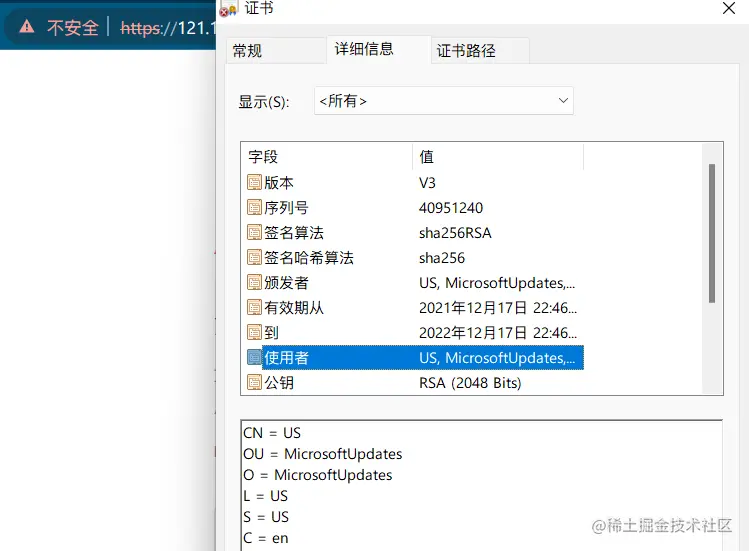Click the 2022年12月17日 date value
The height and width of the screenshot is (551, 749).
(x=498, y=333)
